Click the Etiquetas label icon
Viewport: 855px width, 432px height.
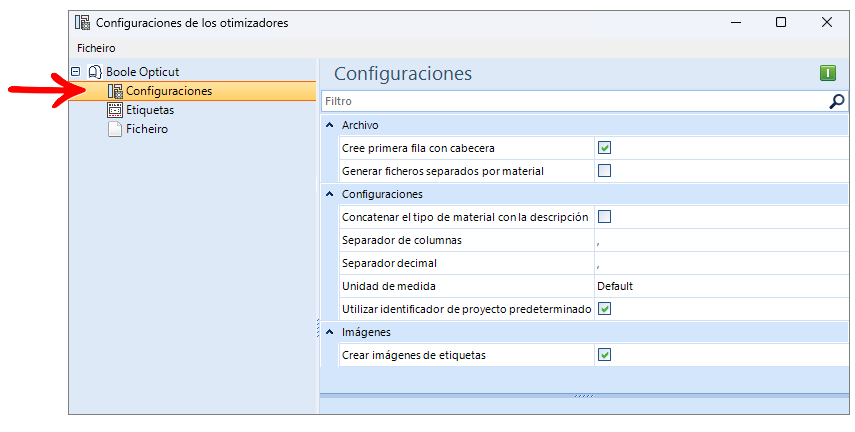115,110
